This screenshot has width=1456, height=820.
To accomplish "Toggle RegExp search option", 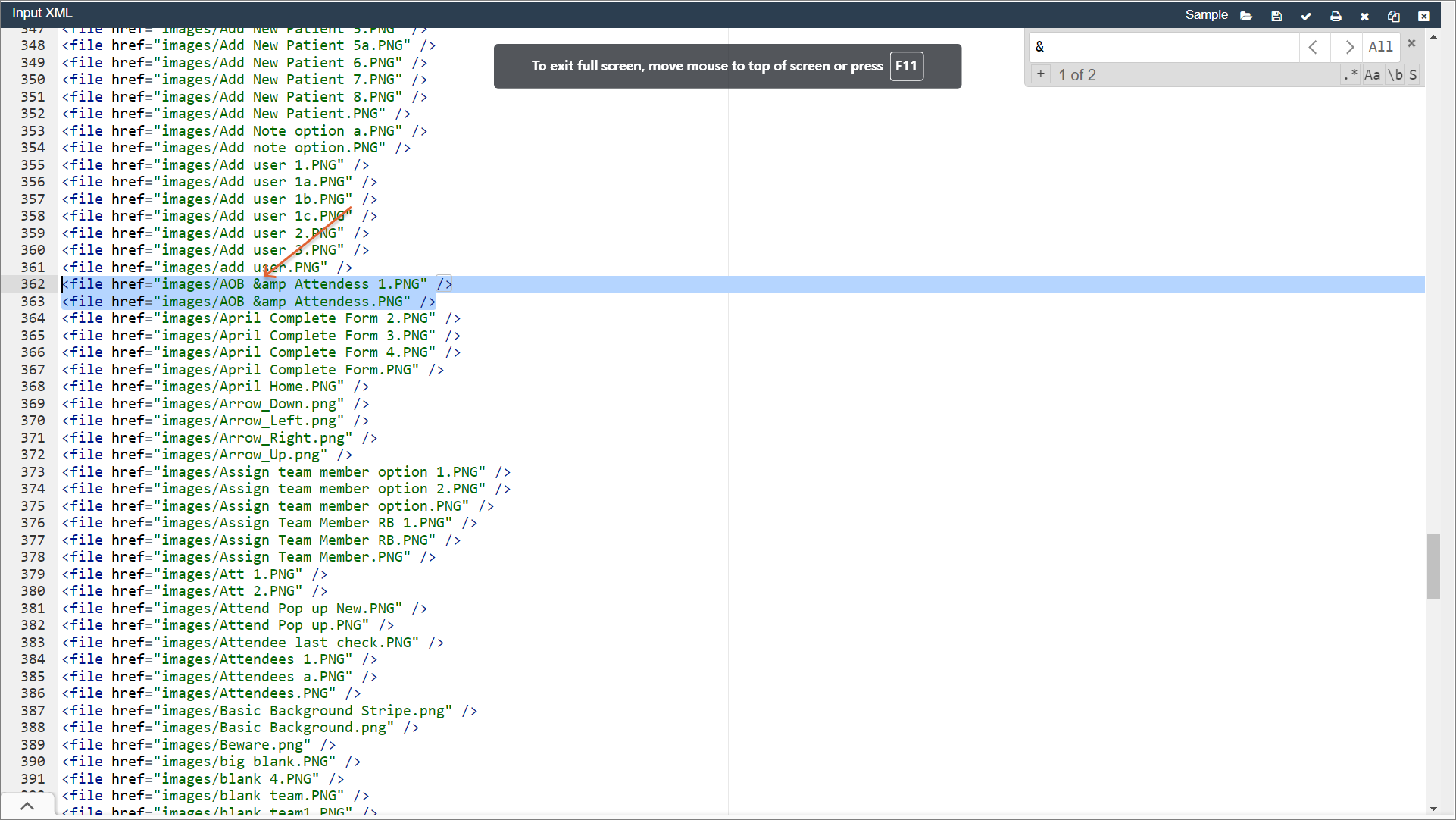I will (x=1350, y=74).
